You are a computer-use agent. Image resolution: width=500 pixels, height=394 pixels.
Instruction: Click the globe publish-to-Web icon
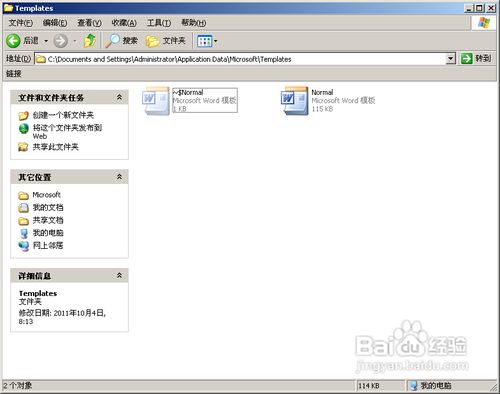tap(23, 128)
